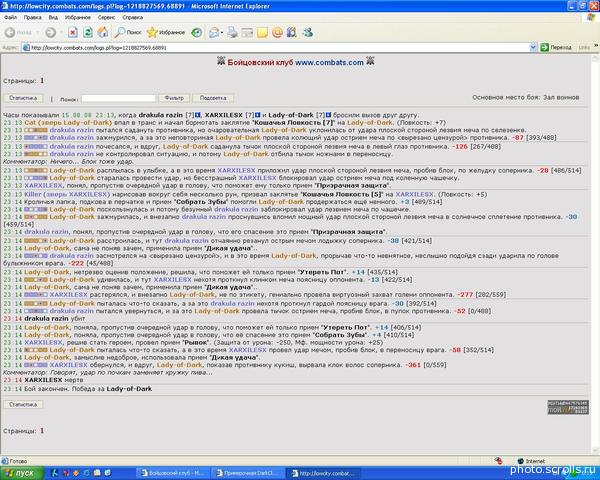Focus the Поиск text field in the log
This screenshot has height=480, width=600.
(x=119, y=98)
